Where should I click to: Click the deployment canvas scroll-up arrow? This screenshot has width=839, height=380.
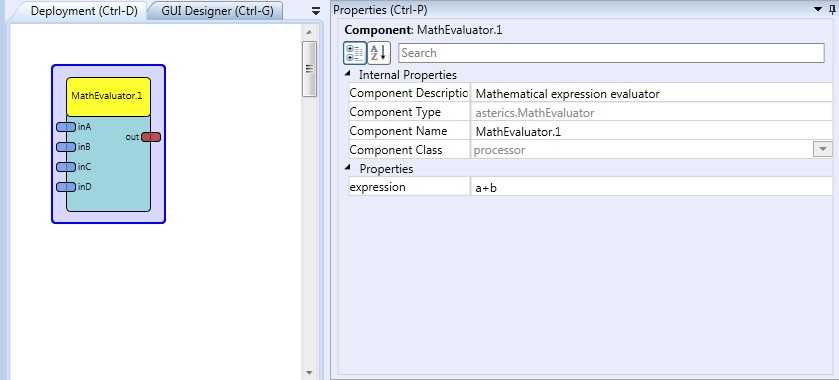point(309,33)
